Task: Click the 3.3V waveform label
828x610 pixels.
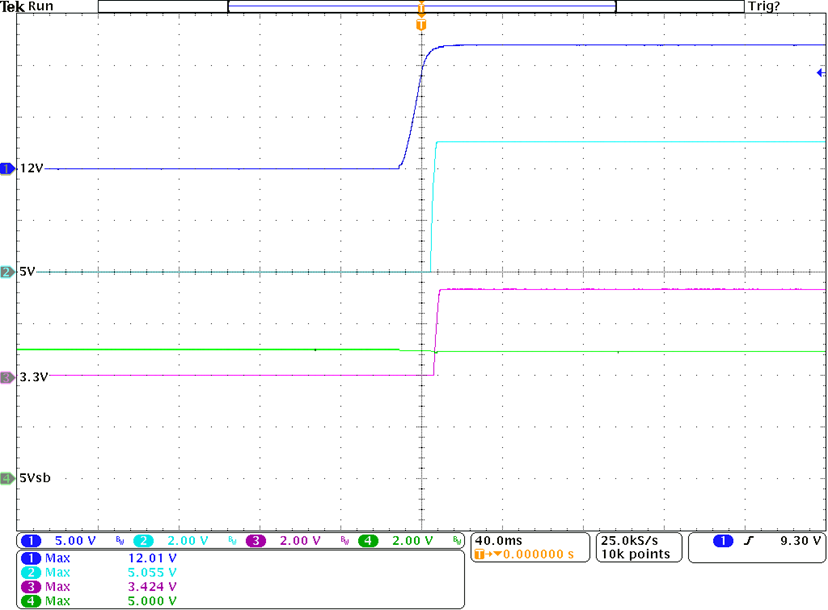Action: 34,377
